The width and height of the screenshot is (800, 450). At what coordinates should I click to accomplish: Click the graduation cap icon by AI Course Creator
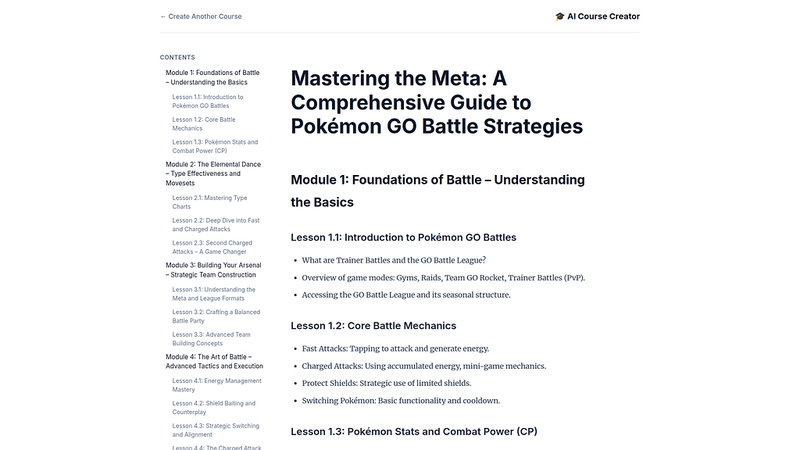[560, 17]
